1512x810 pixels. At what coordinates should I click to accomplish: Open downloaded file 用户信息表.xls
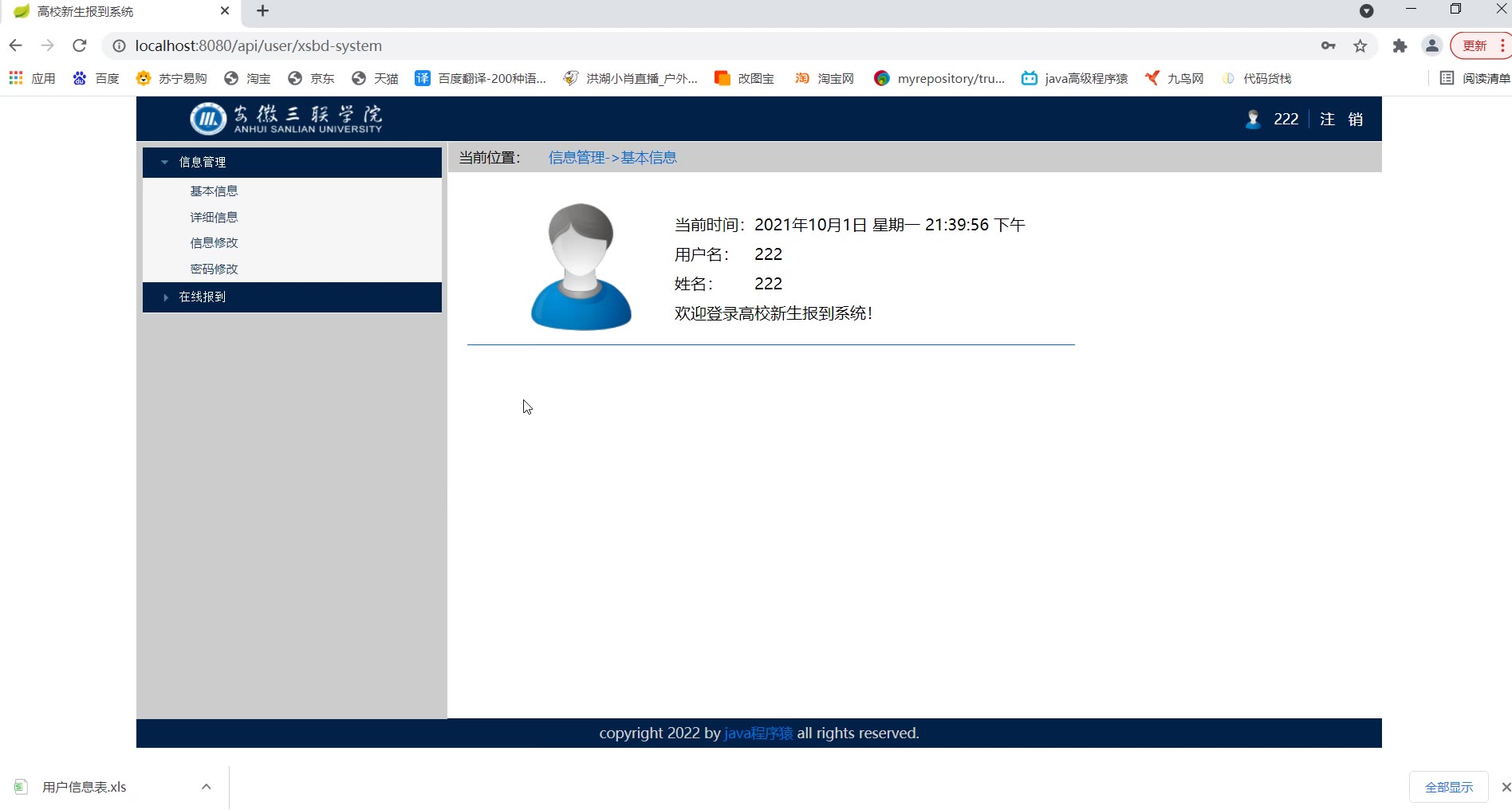coord(84,787)
